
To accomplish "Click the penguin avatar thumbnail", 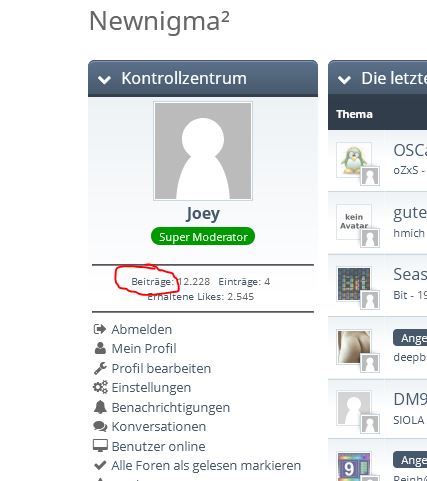I will coord(354,160).
